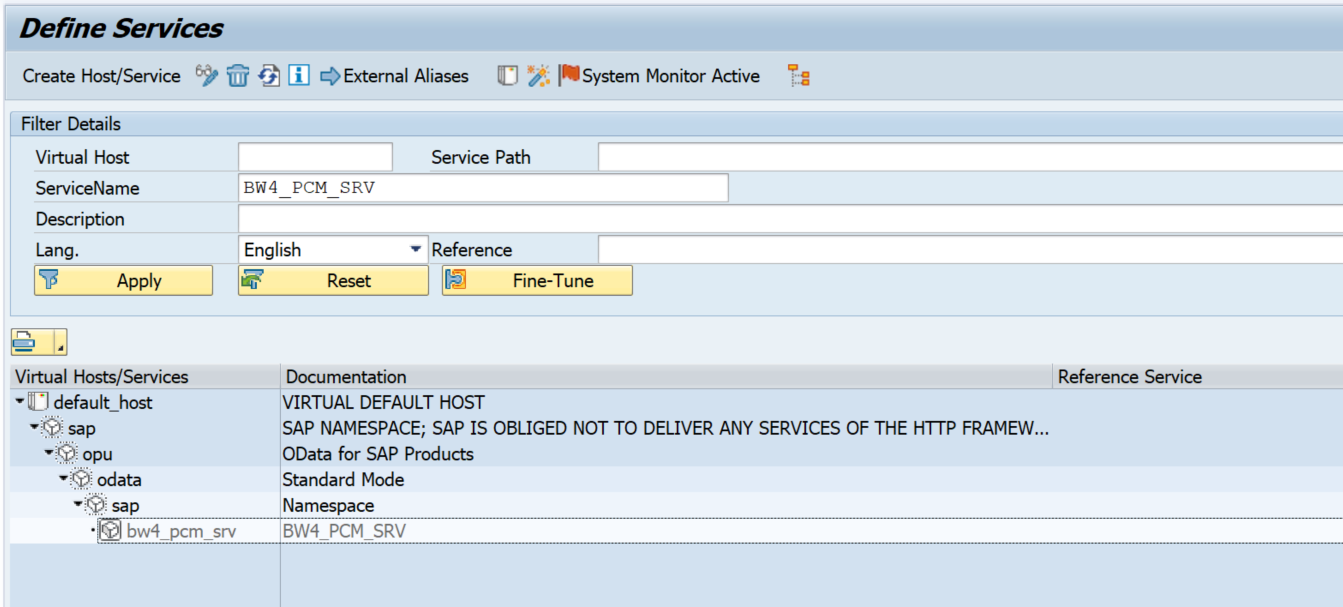Click the Fine-Tune button
The width and height of the screenshot is (1343, 607).
pyautogui.click(x=537, y=281)
